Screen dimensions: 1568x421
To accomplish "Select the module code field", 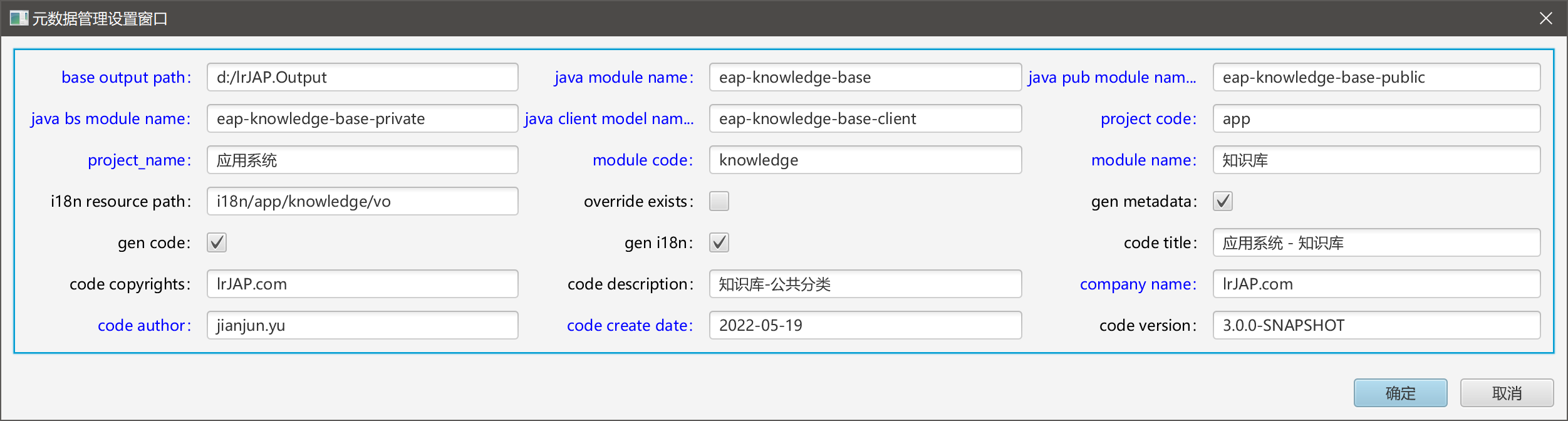I will click(866, 160).
